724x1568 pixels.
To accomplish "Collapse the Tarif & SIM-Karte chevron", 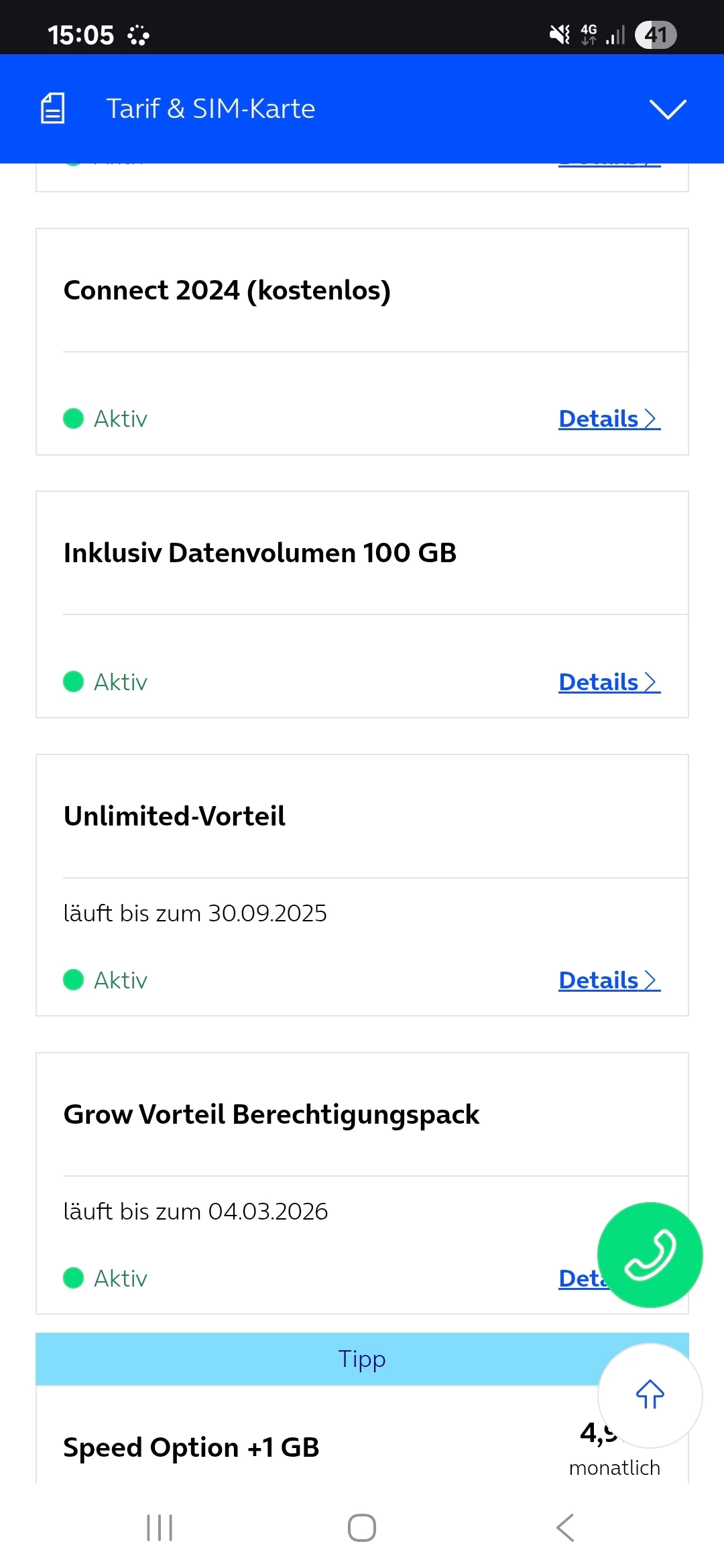I will click(668, 109).
